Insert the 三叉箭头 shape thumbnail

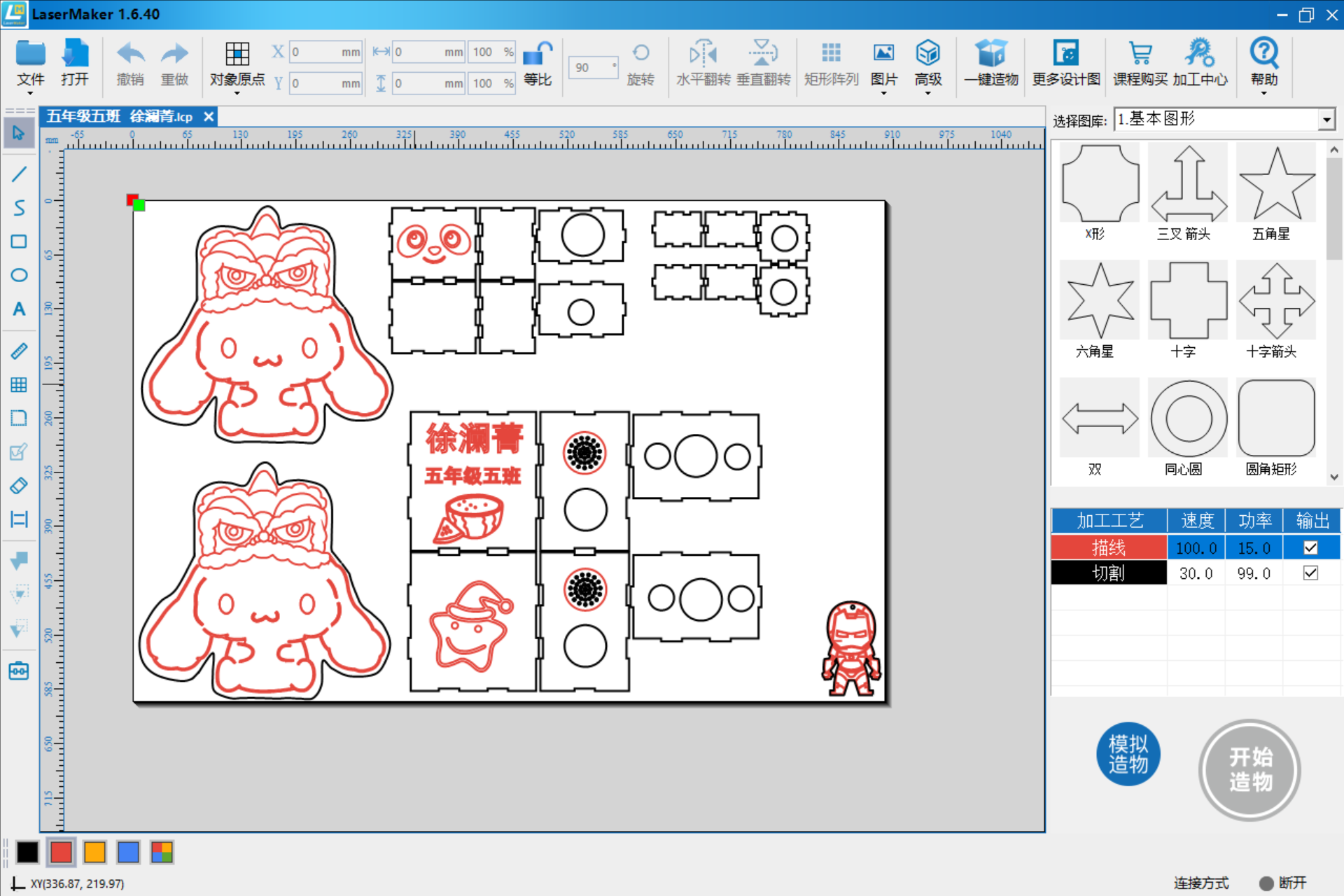point(1188,183)
